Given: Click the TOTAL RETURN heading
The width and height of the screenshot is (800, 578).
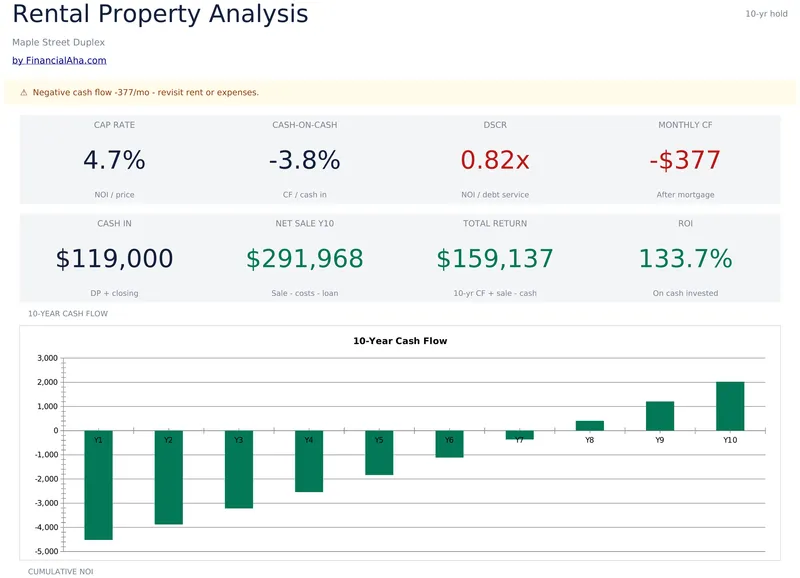Looking at the screenshot, I should click(495, 223).
